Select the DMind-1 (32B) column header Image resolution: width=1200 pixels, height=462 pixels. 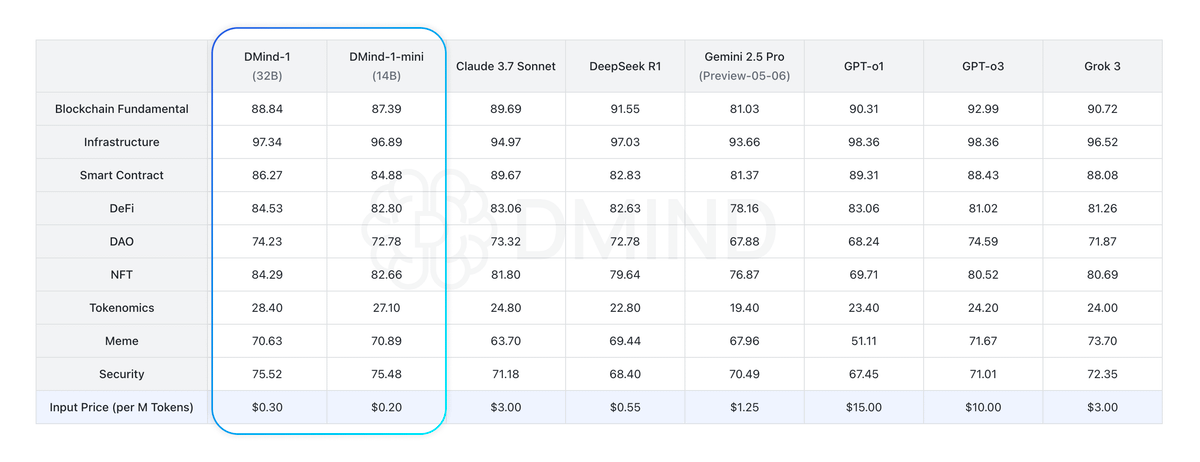[x=267, y=66]
